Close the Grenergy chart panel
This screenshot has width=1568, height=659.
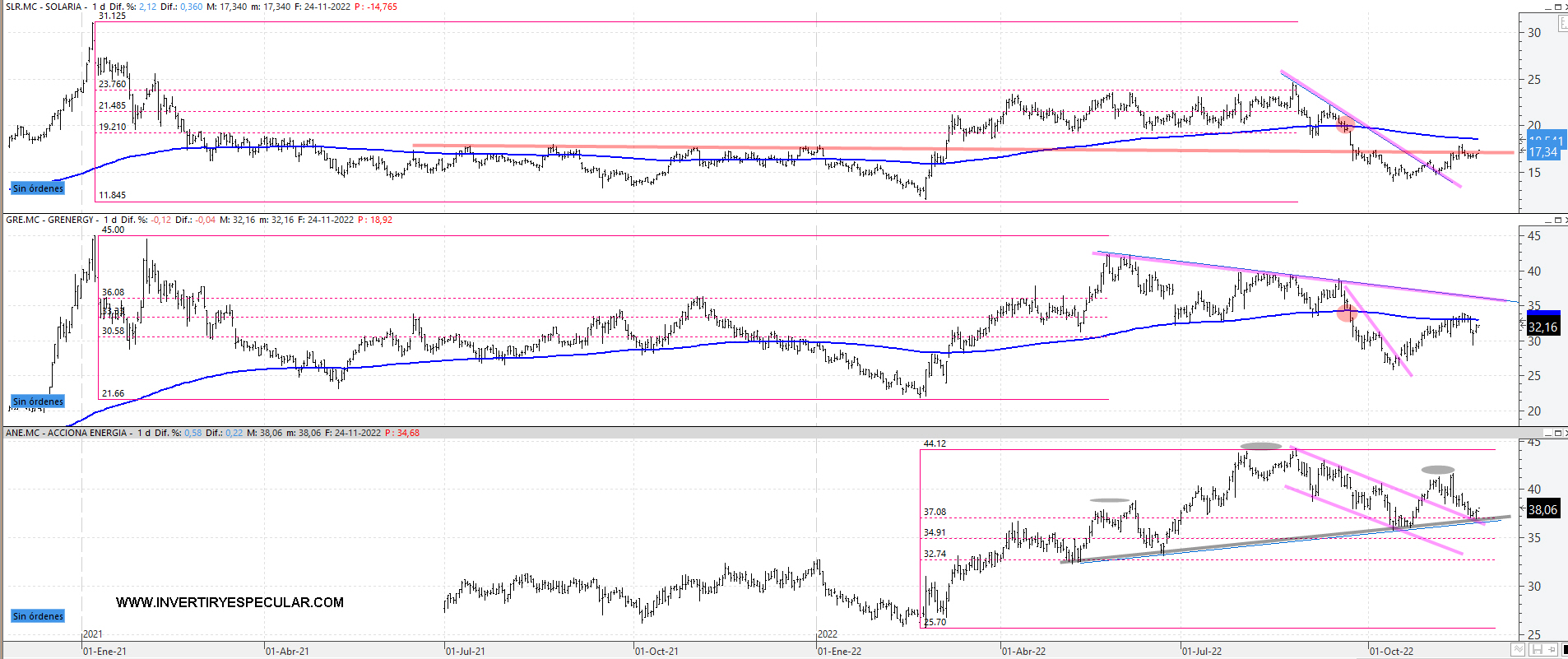(x=1566, y=220)
